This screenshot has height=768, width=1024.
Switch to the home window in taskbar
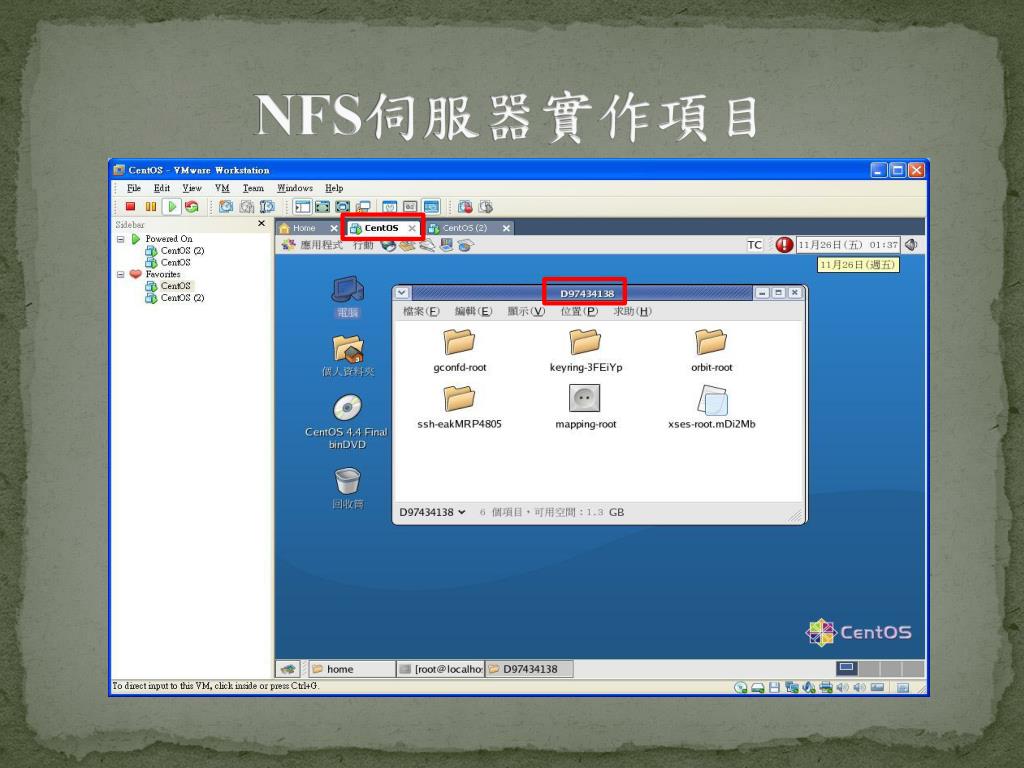click(351, 669)
